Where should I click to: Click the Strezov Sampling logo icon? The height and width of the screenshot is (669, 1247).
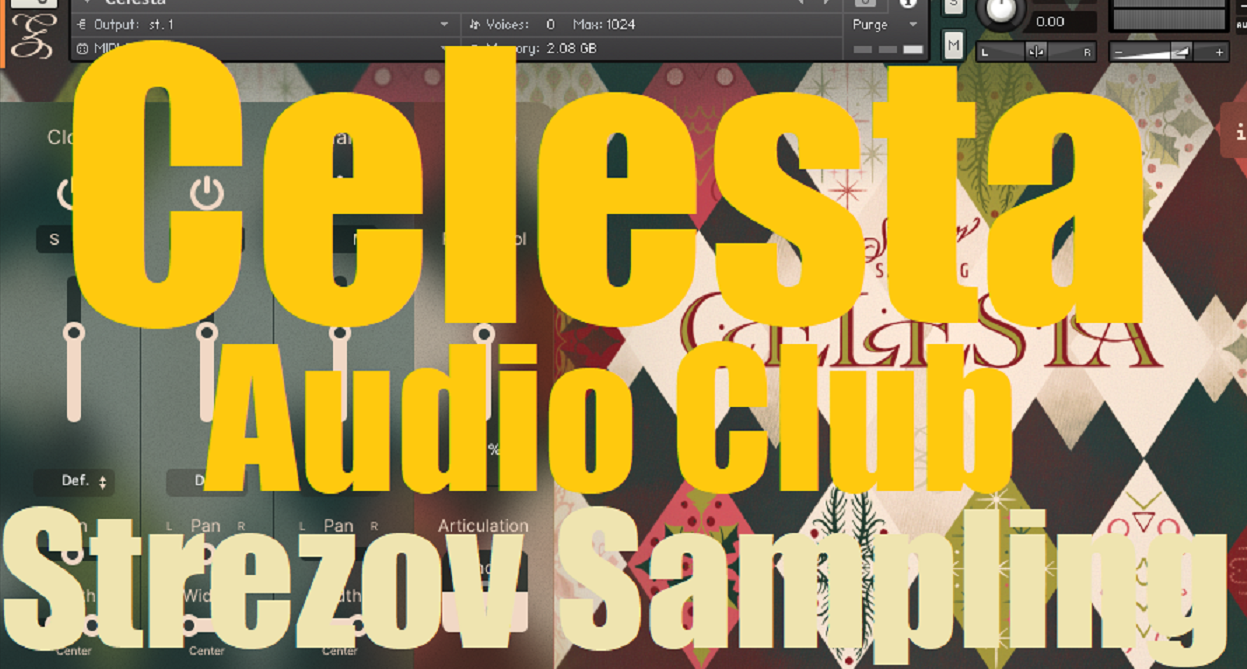[32, 38]
